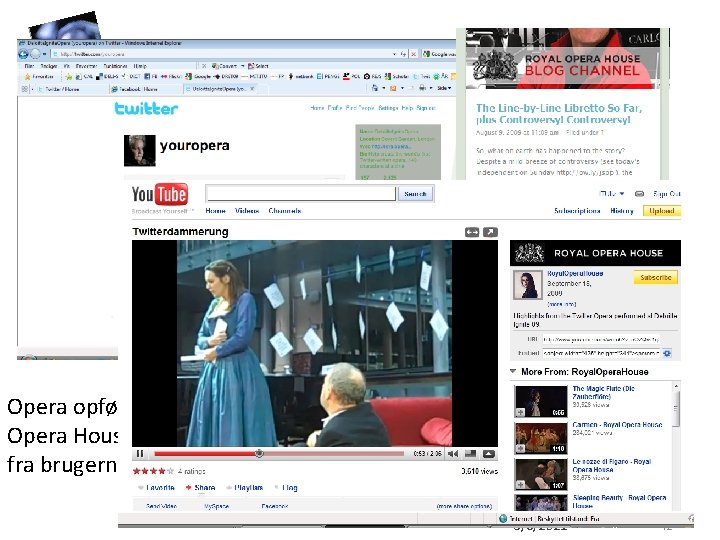720x540 pixels.
Task: Subscribe to RoyalOperaHouse channel
Action: coord(656,277)
